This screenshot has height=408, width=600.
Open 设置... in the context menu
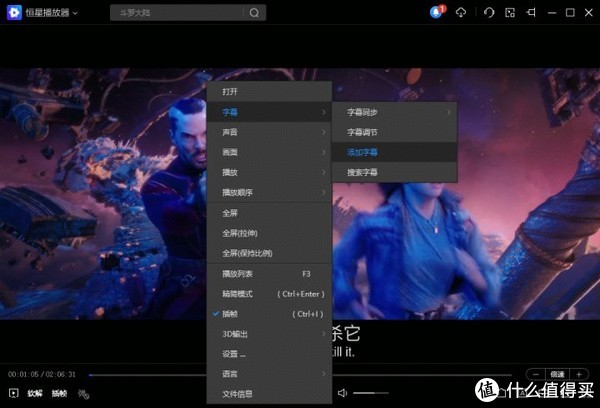269,354
